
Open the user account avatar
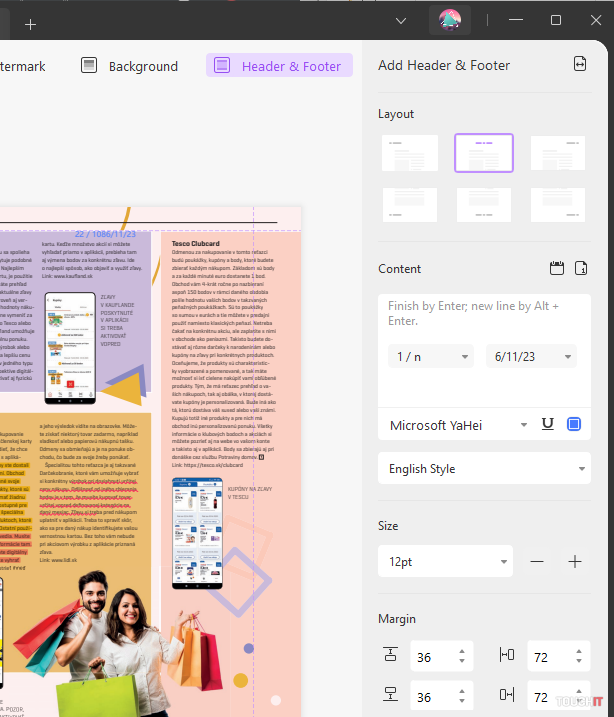pyautogui.click(x=450, y=20)
